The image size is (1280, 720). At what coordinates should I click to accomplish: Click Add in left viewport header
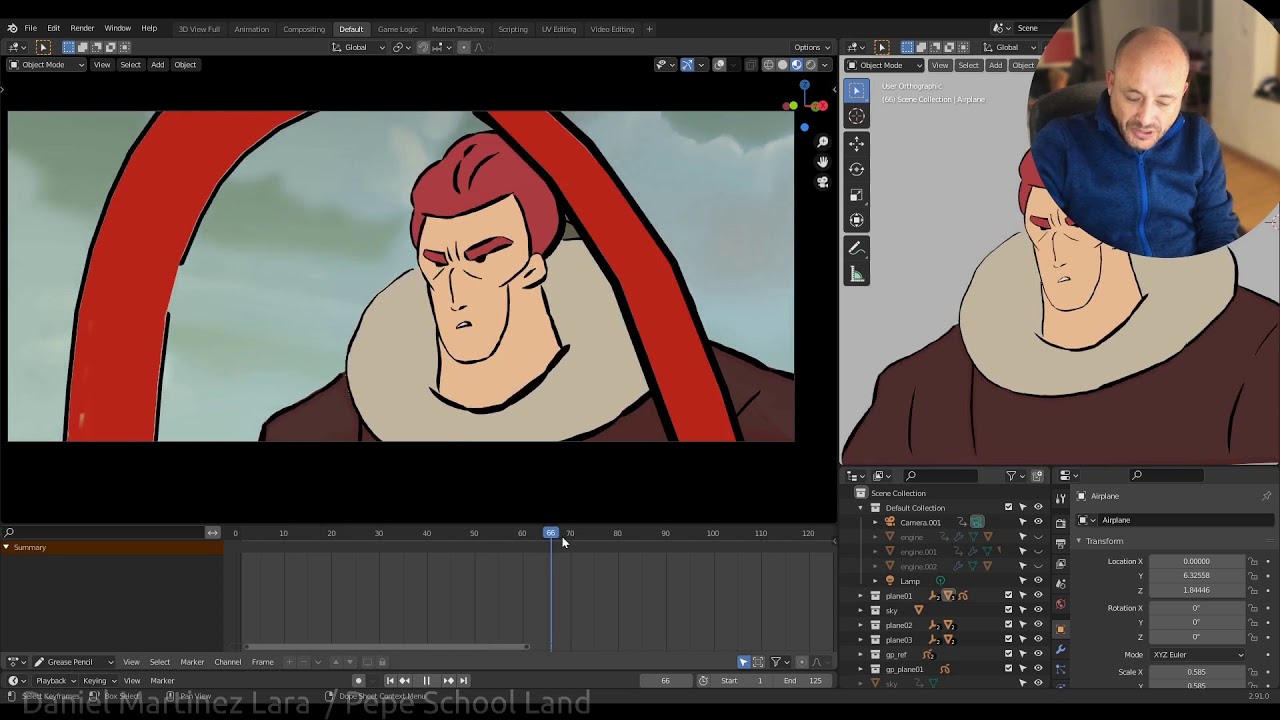[157, 65]
